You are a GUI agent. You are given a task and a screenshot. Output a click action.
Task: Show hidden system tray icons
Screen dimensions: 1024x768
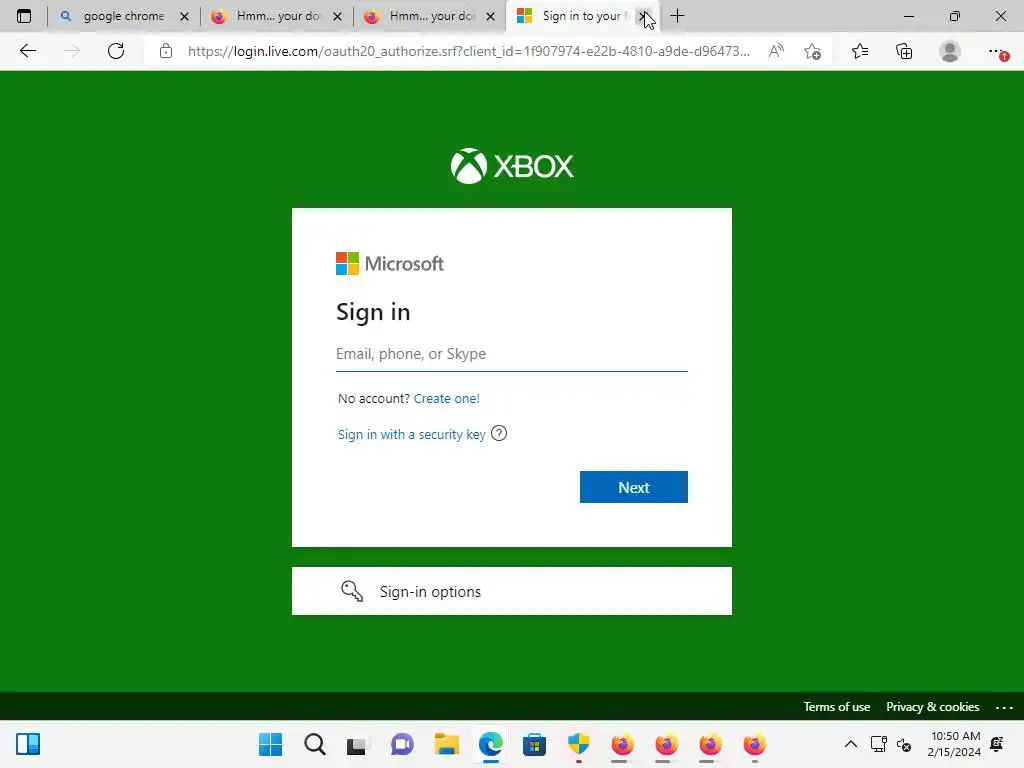click(850, 744)
